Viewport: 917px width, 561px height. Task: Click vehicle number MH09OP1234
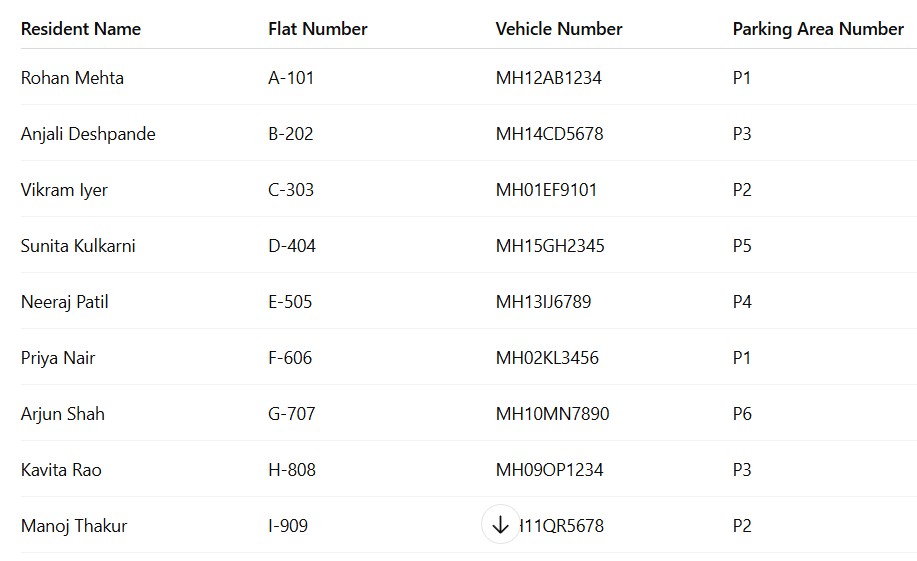pos(549,470)
